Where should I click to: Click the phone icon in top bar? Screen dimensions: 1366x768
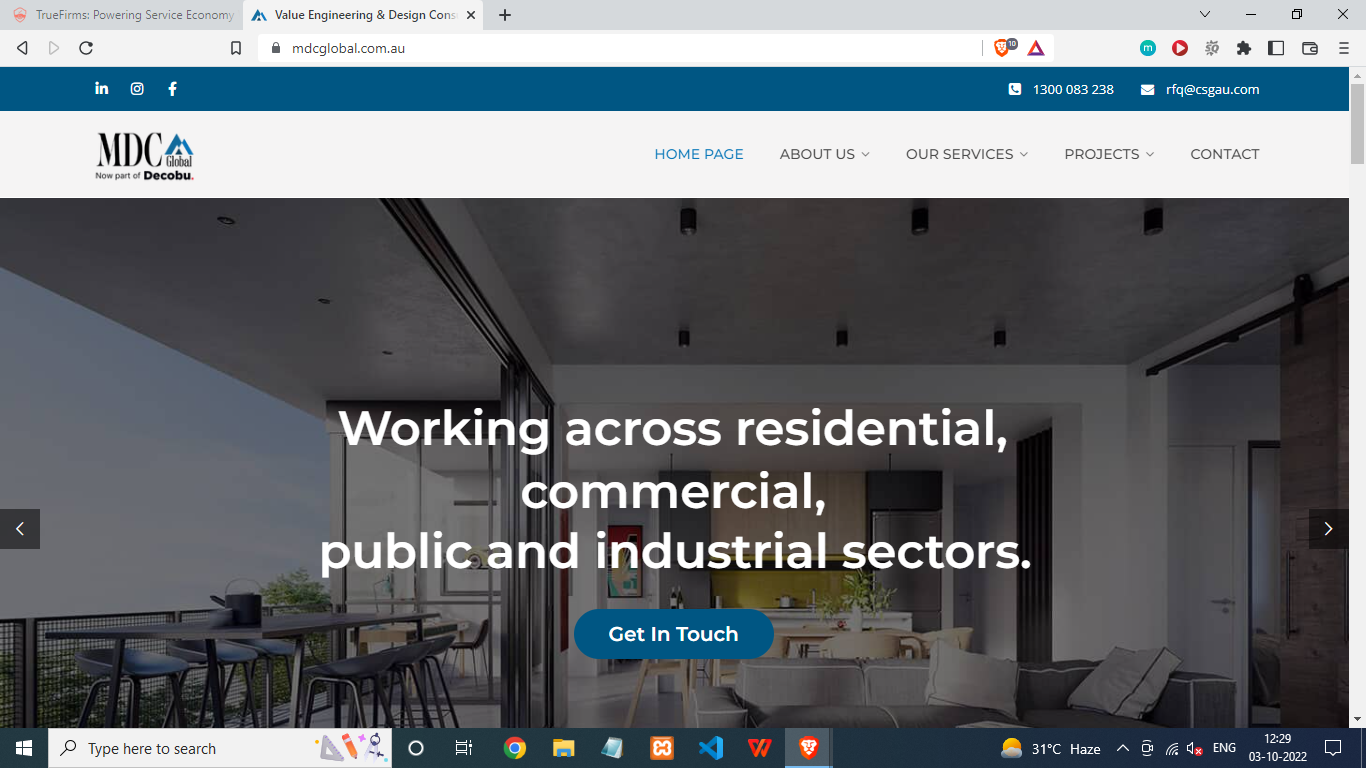tap(1015, 89)
